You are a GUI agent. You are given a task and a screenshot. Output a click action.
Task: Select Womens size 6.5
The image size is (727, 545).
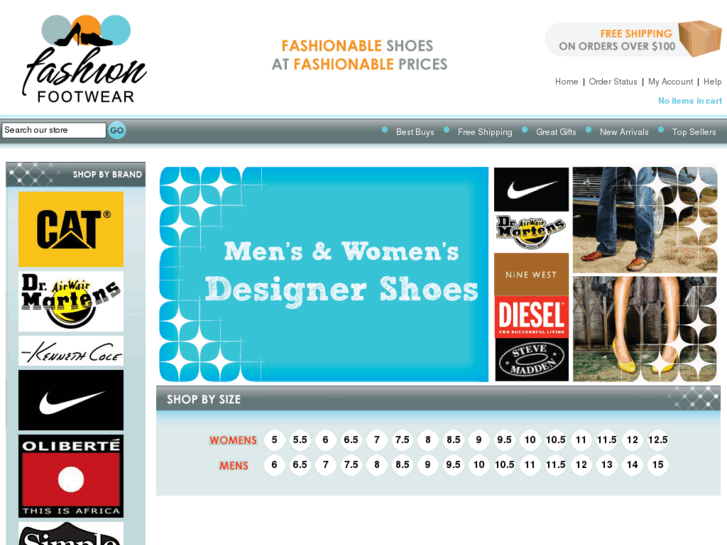click(x=351, y=440)
